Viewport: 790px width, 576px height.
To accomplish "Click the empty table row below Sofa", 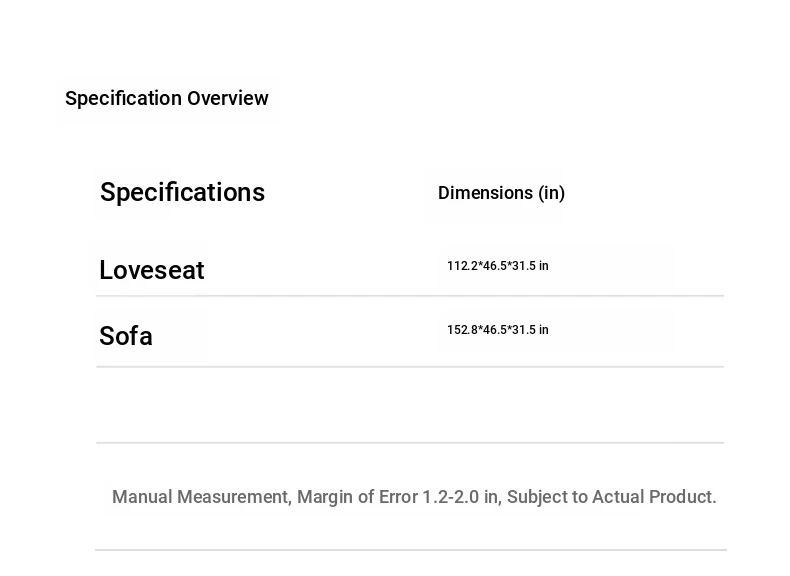I will (410, 405).
